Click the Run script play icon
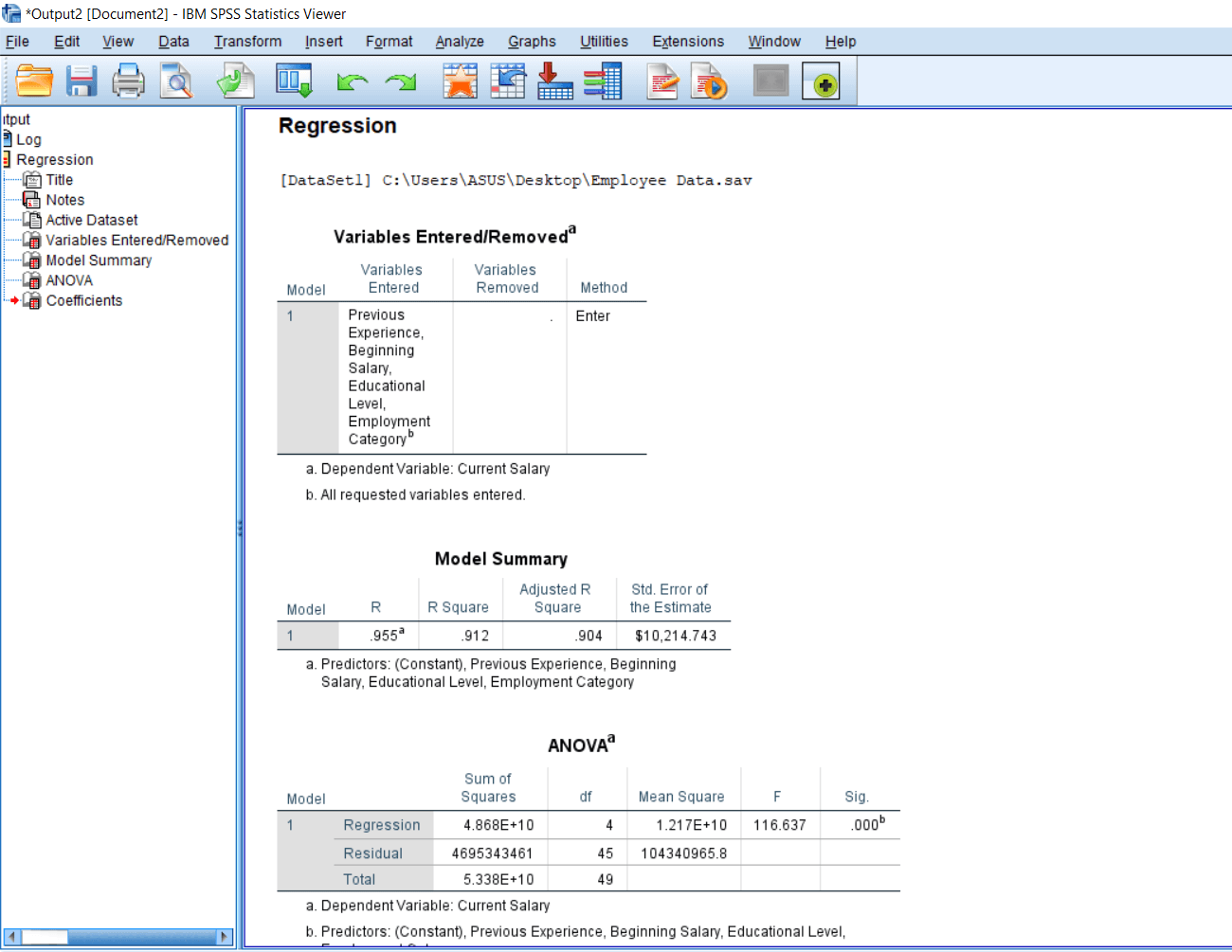1232x952 pixels. [x=709, y=81]
